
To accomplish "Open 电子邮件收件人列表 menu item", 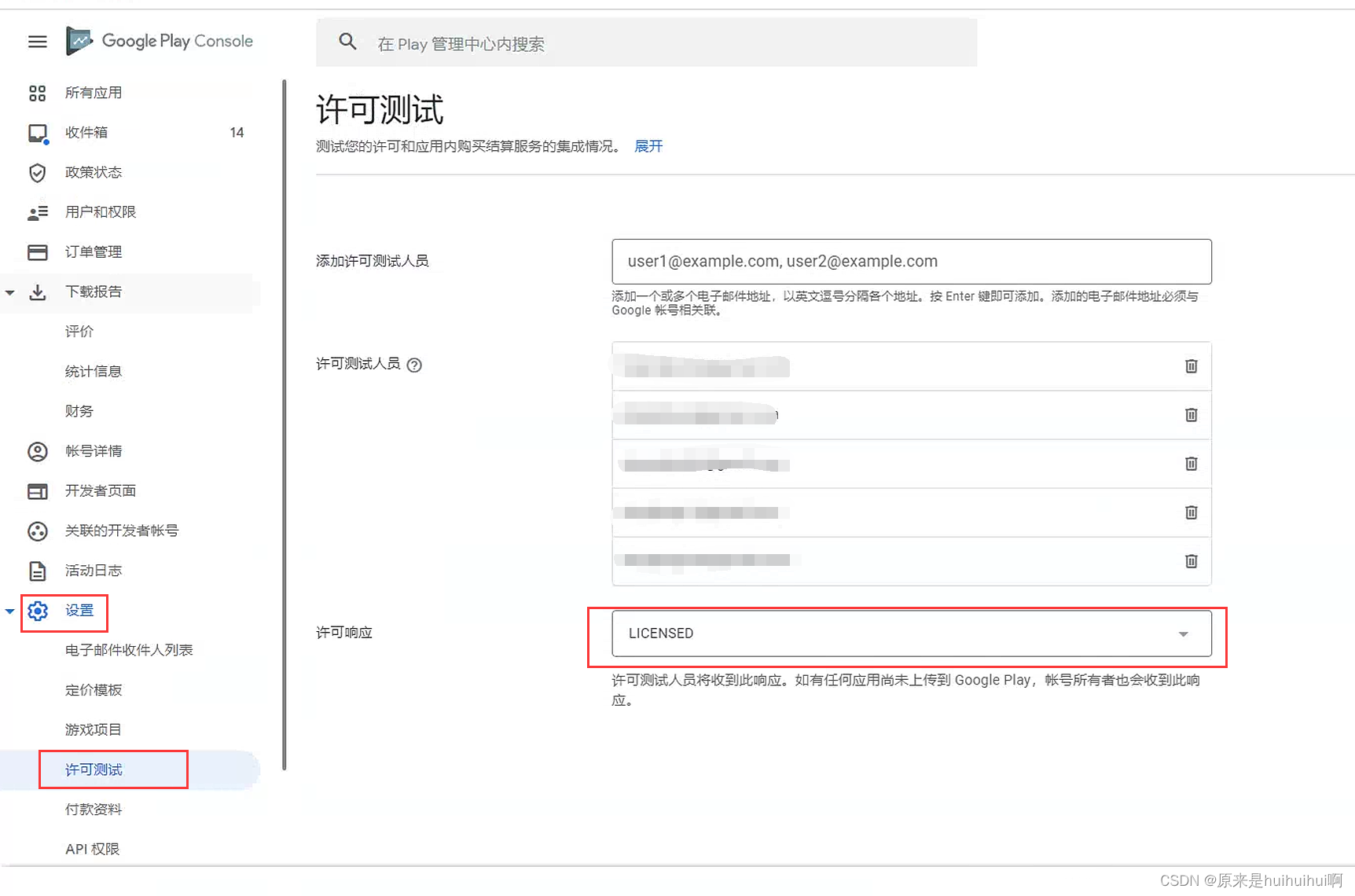I will (129, 649).
